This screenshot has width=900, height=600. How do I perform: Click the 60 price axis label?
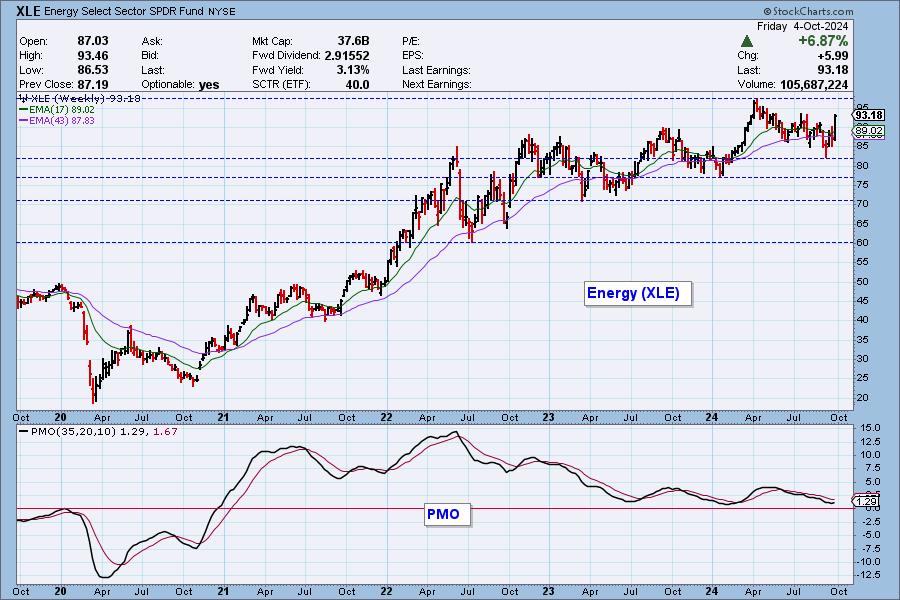[x=862, y=243]
